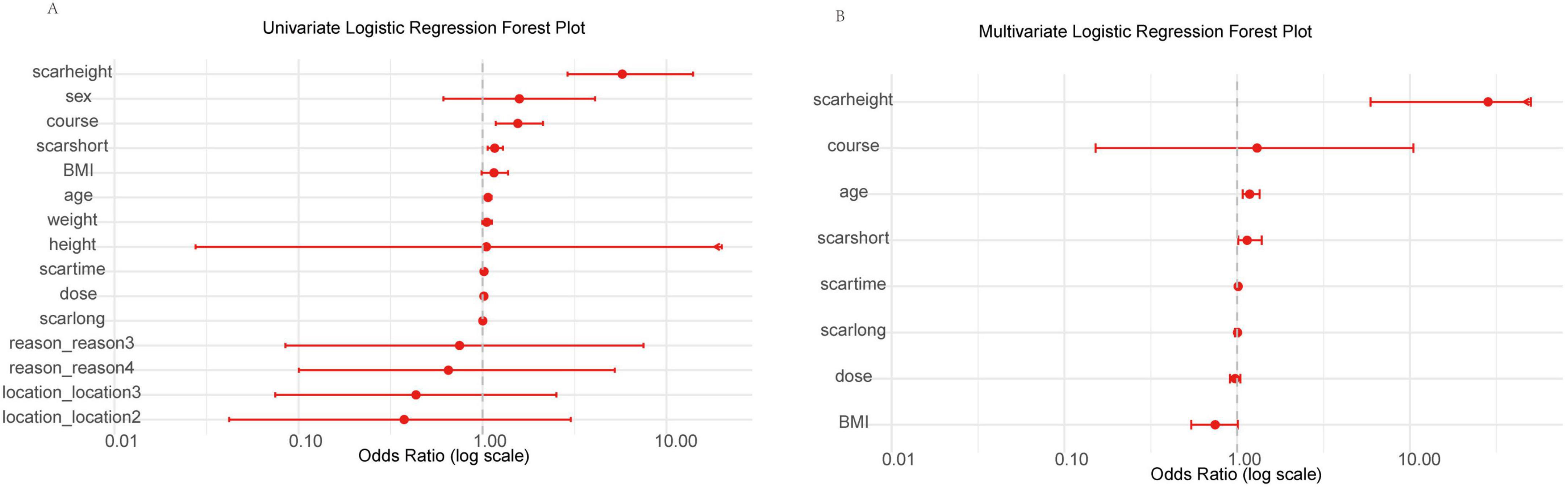Click the scarheight data point in univariate plot
The width and height of the screenshot is (1568, 489).
coord(621,74)
